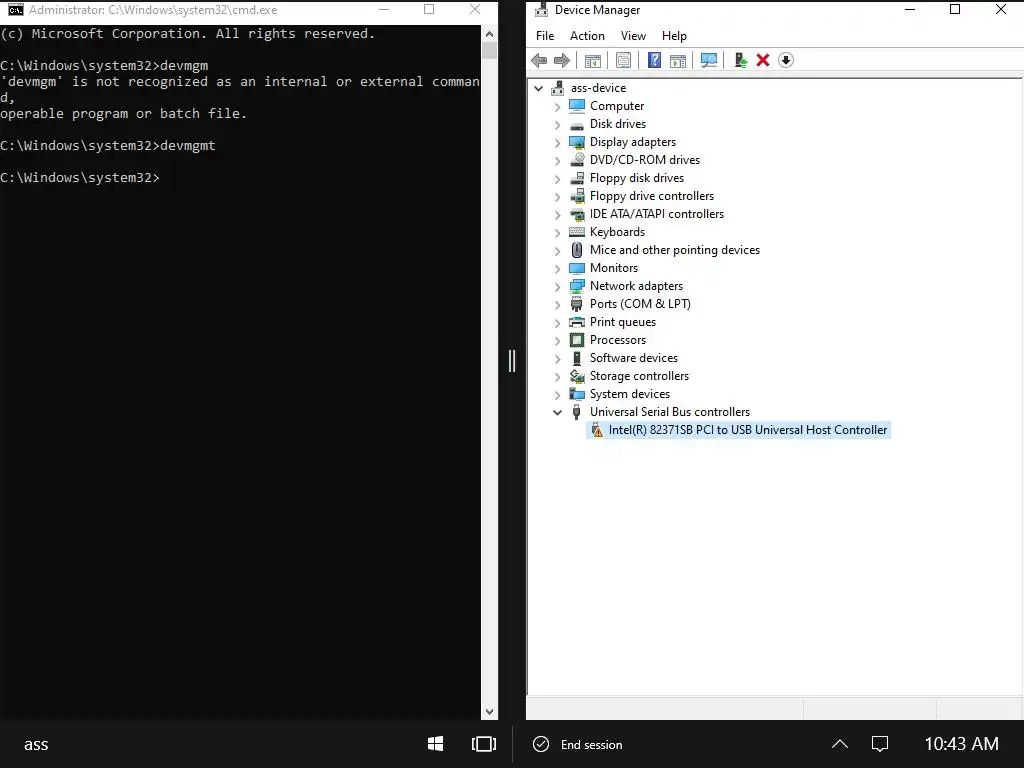Expand the Network adapters node chevron
The image size is (1024, 768).
557,287
